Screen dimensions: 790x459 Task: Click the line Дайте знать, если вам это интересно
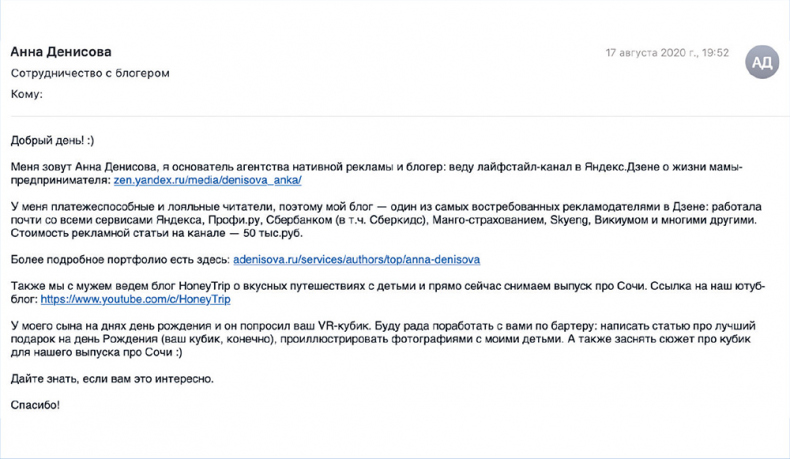click(x=112, y=379)
